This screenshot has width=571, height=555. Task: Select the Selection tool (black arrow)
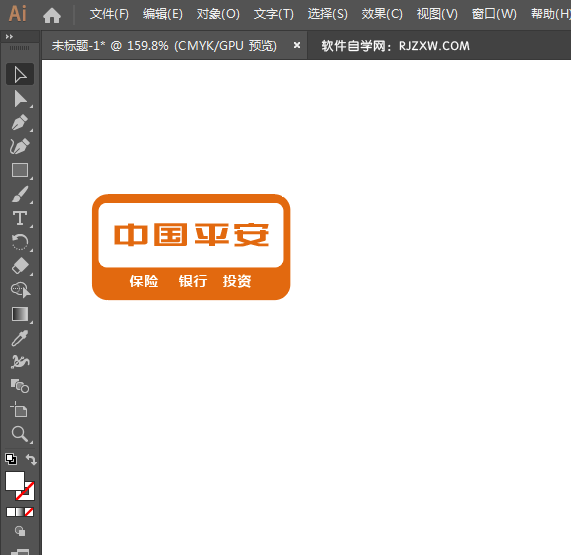tap(20, 74)
